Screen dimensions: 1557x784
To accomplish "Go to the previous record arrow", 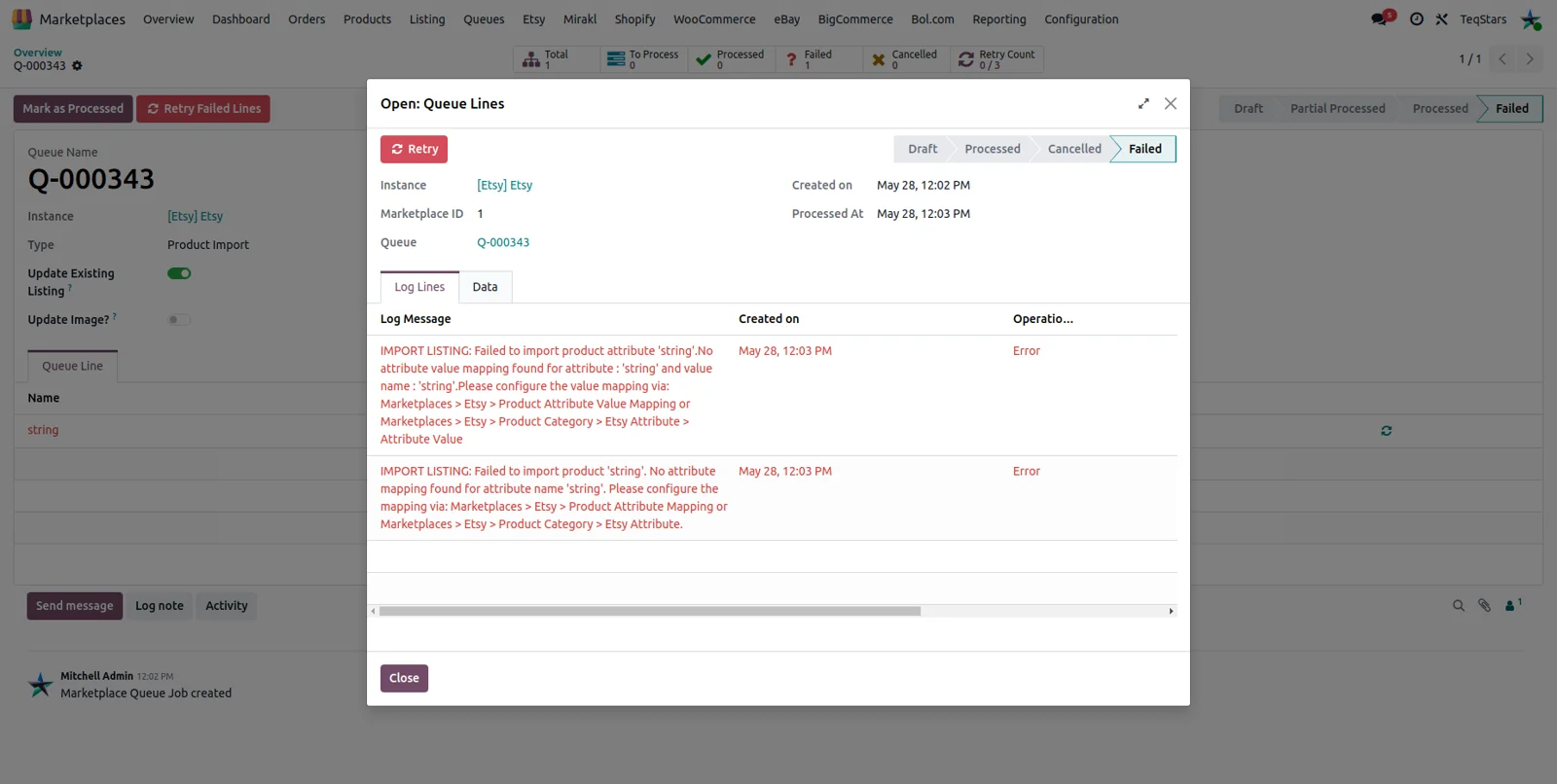I will pos(1503,59).
